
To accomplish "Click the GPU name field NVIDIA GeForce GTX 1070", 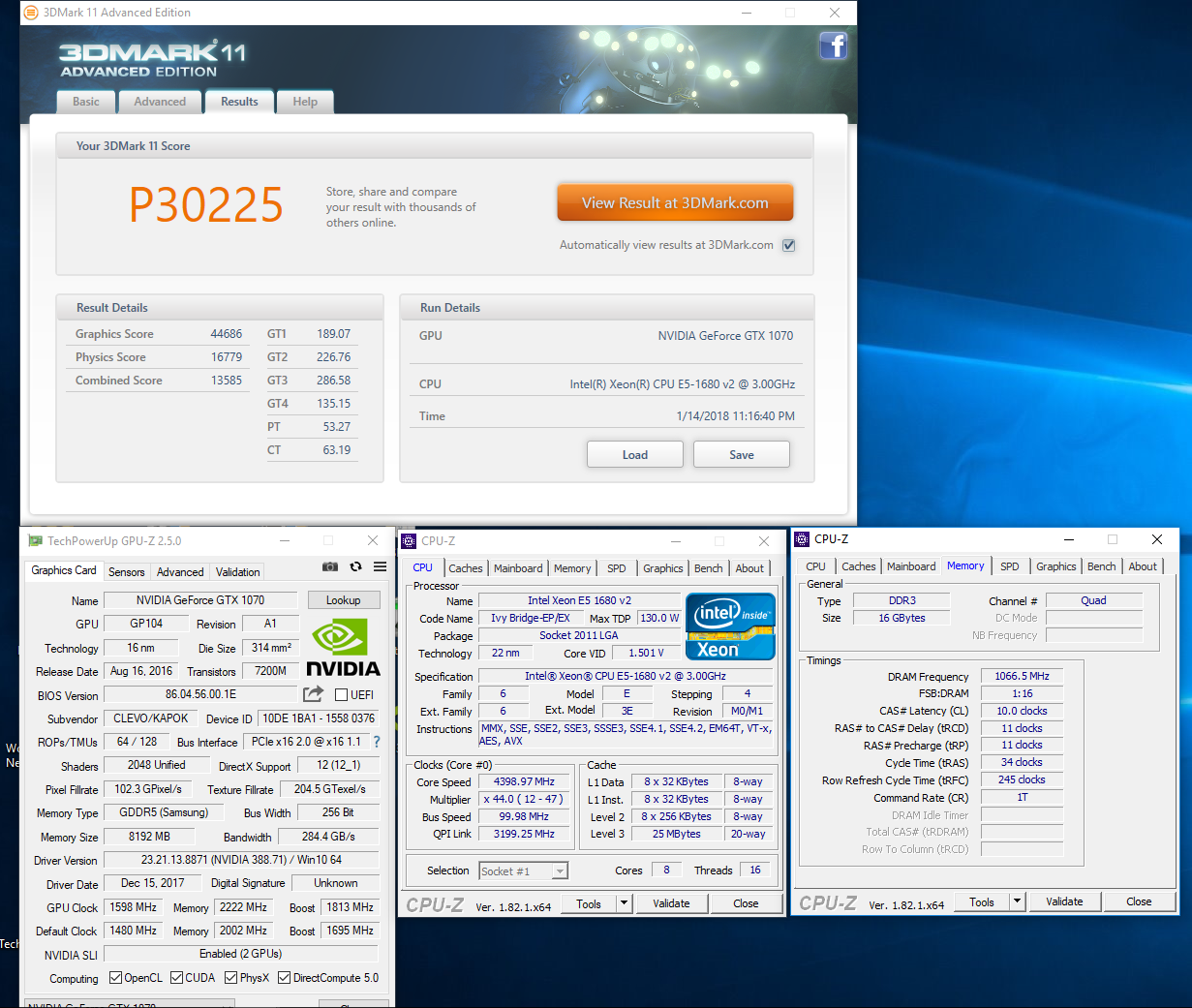I will click(x=200, y=600).
